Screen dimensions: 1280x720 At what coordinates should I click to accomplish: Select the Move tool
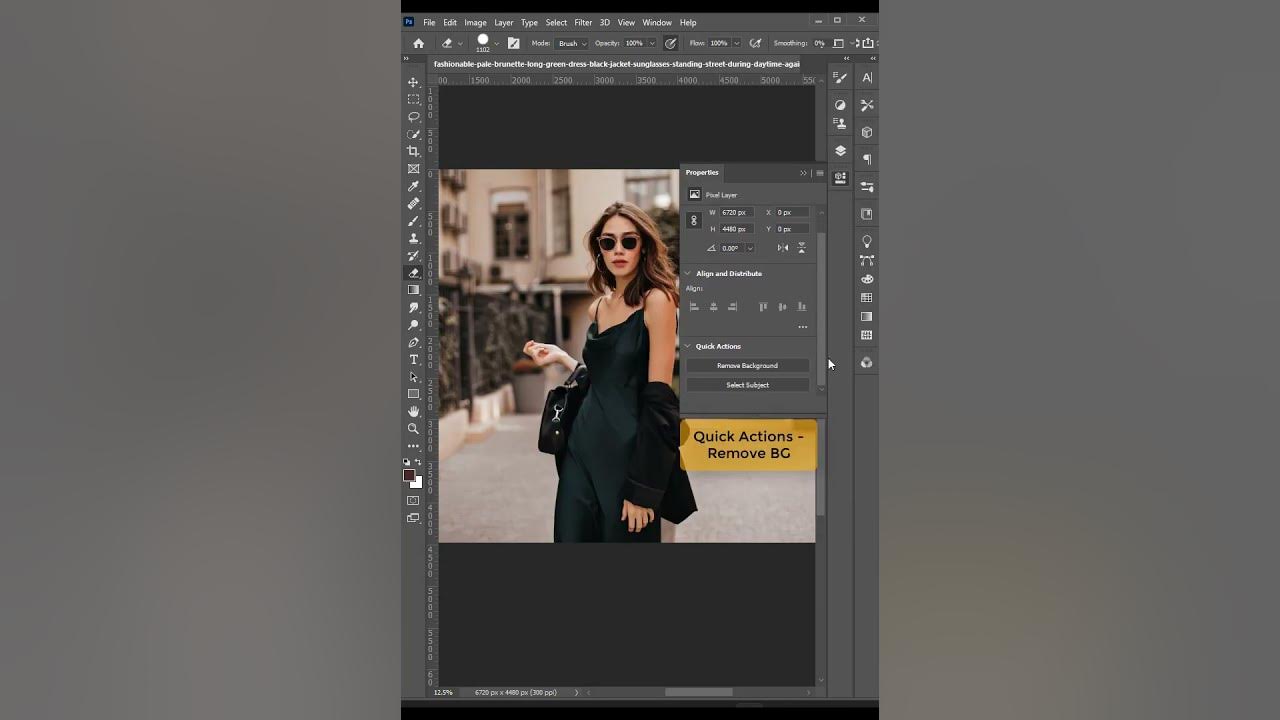[x=413, y=82]
